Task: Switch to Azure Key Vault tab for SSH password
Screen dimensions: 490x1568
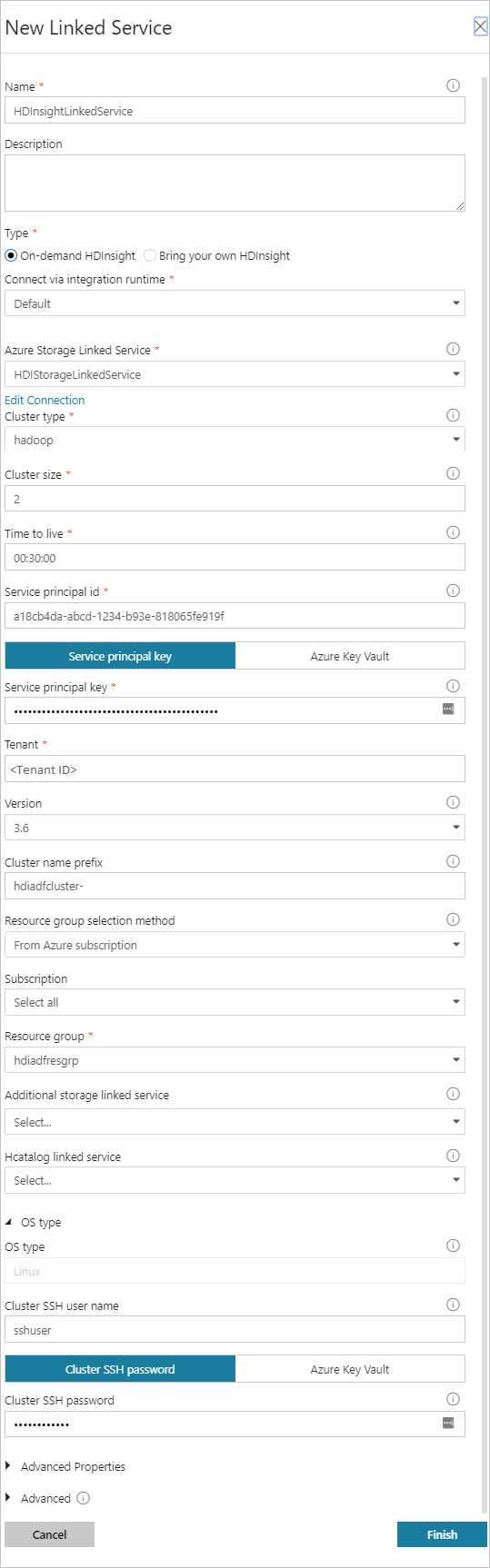Action: pos(350,1369)
